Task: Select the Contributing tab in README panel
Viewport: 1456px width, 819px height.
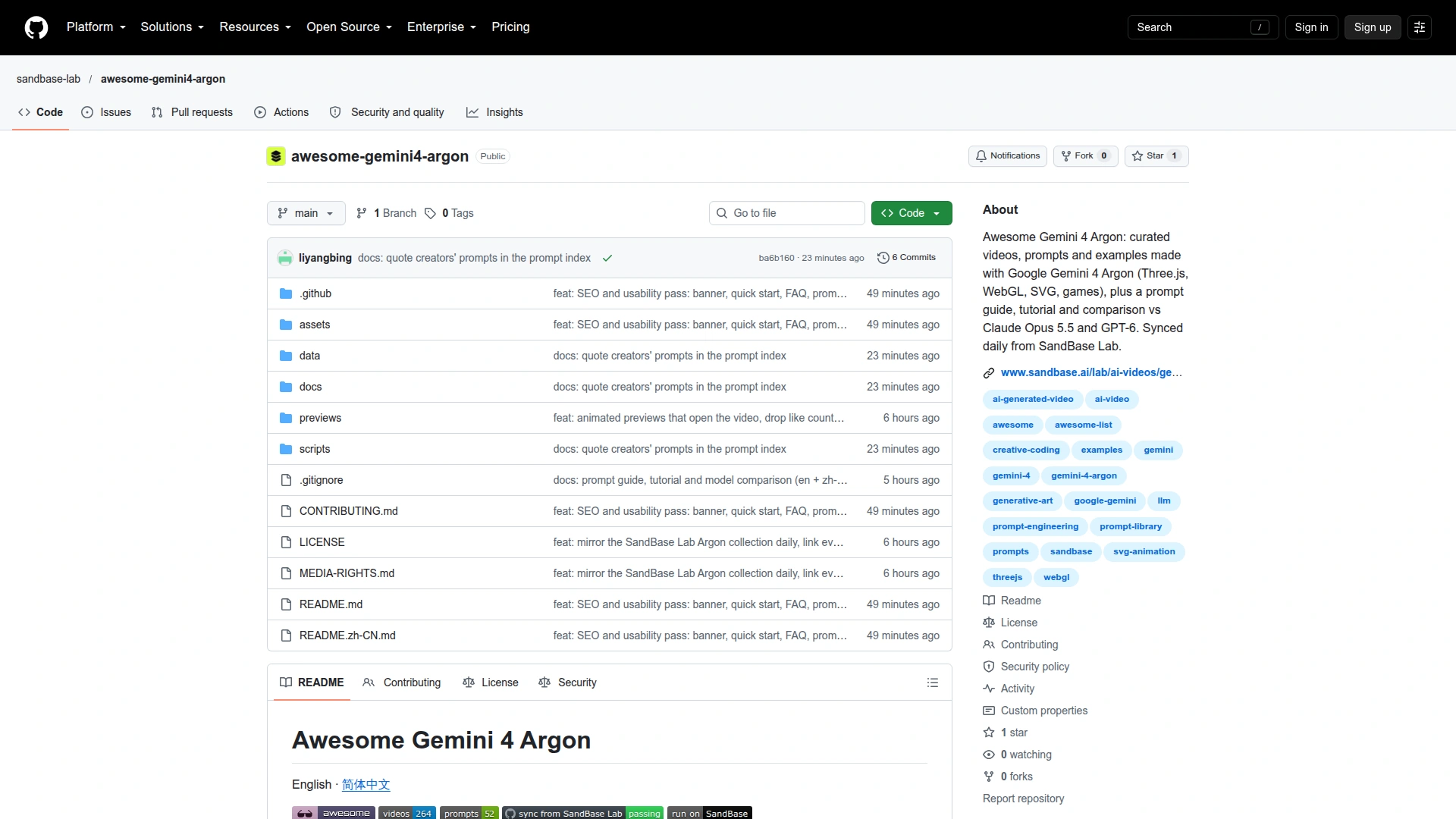Action: [x=402, y=682]
